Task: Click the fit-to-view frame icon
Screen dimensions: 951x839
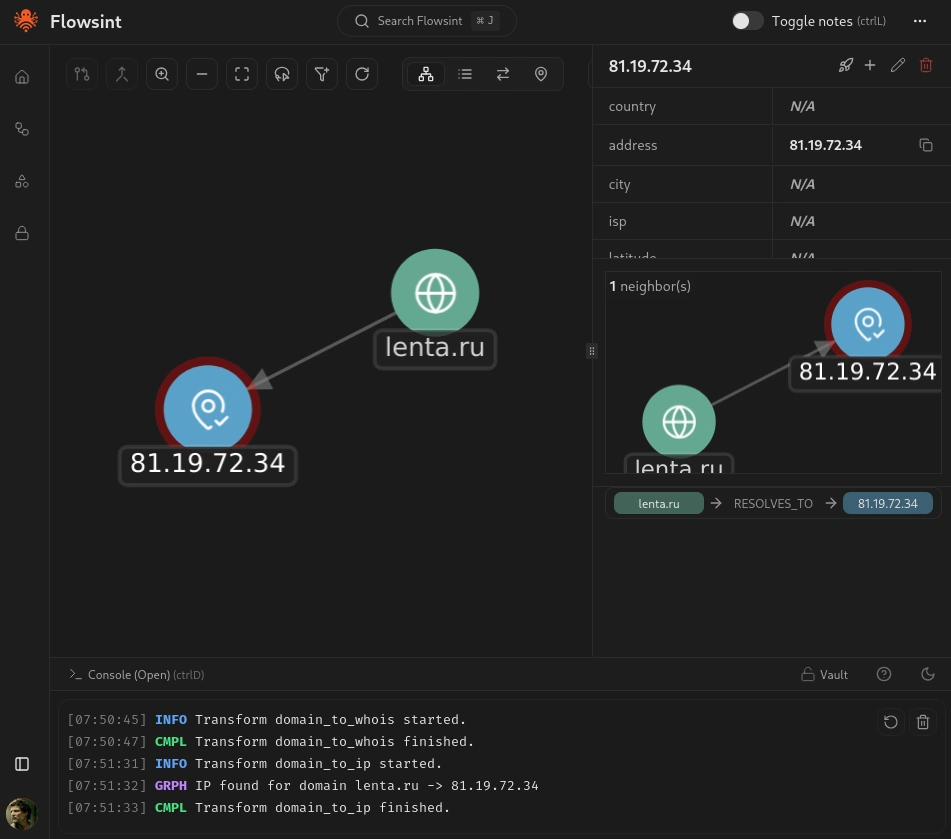Action: click(242, 74)
